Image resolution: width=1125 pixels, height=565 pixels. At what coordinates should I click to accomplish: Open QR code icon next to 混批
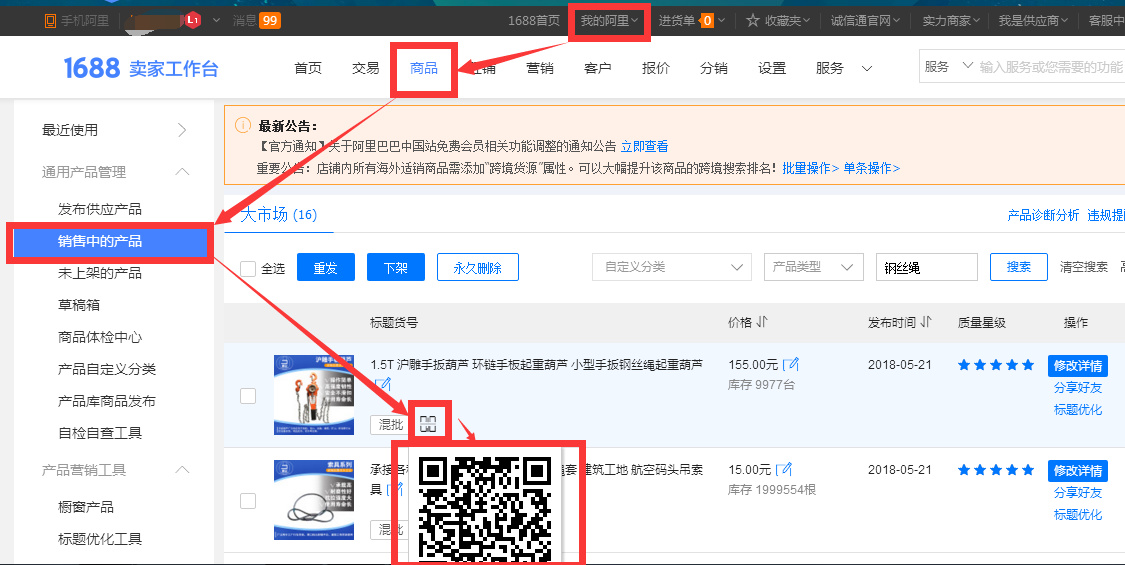click(428, 424)
